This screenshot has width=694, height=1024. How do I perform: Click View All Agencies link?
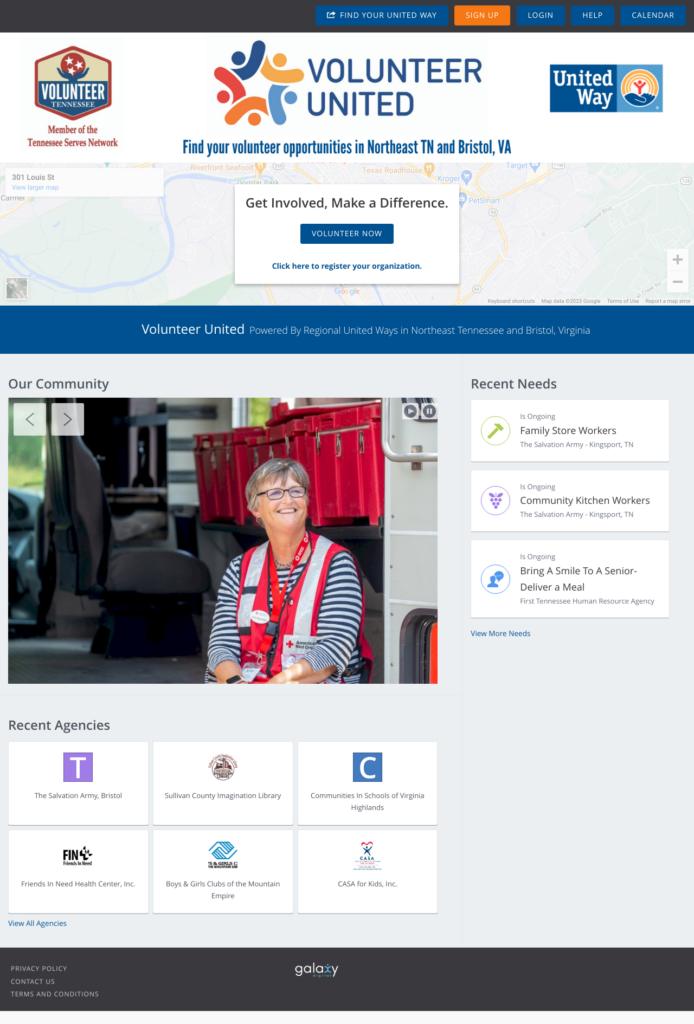[37, 923]
